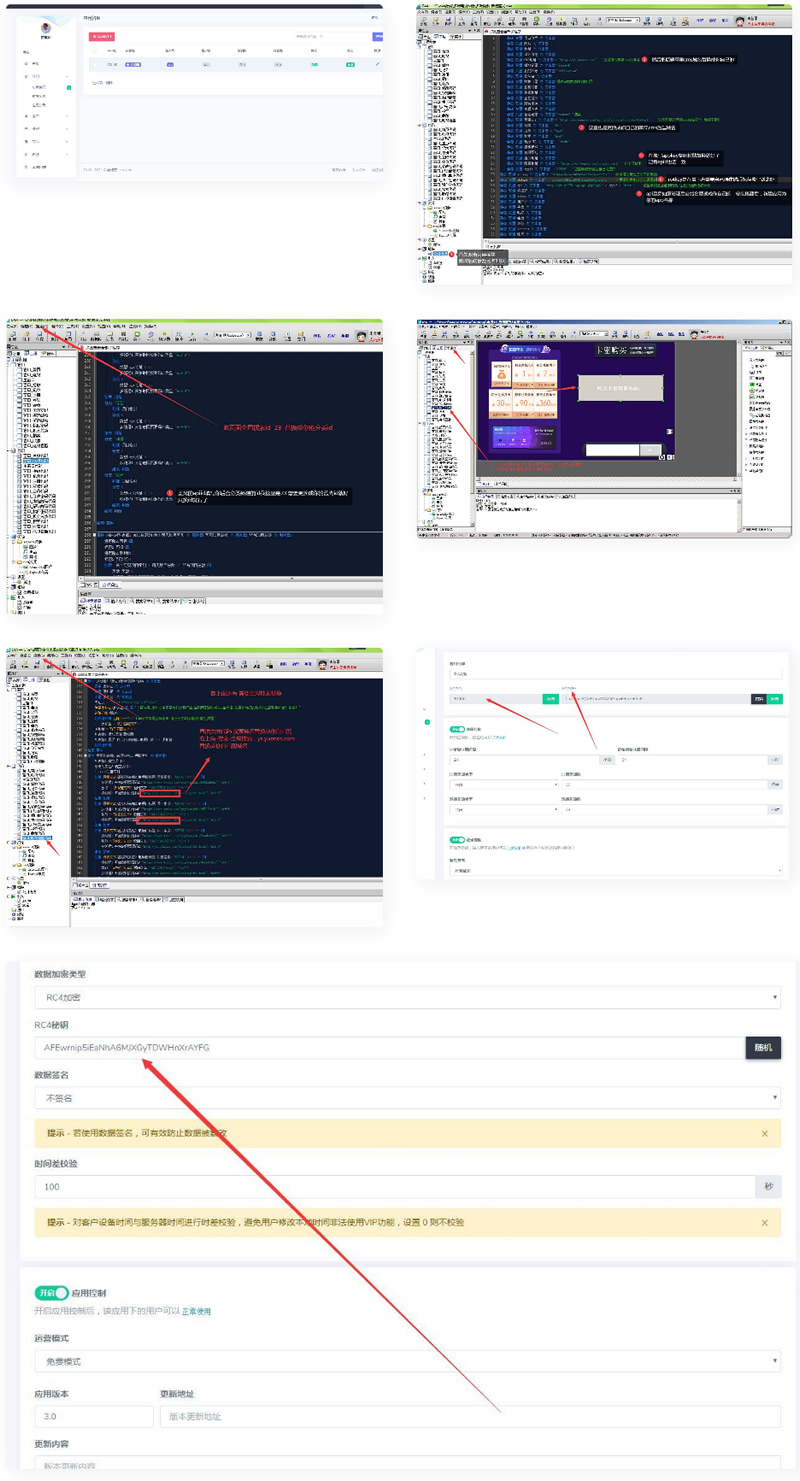800x1481 pixels.
Task: Click the user avatar in the admin sidebar
Action: coord(44,29)
